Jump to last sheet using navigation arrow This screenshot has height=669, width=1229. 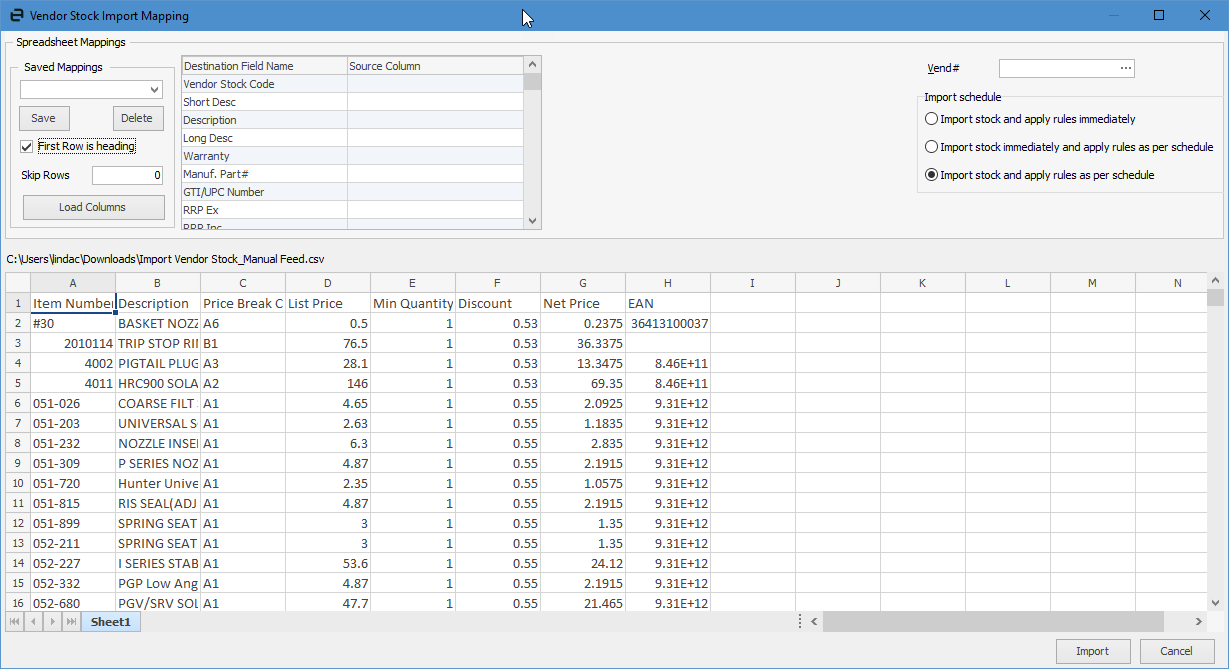(x=70, y=622)
